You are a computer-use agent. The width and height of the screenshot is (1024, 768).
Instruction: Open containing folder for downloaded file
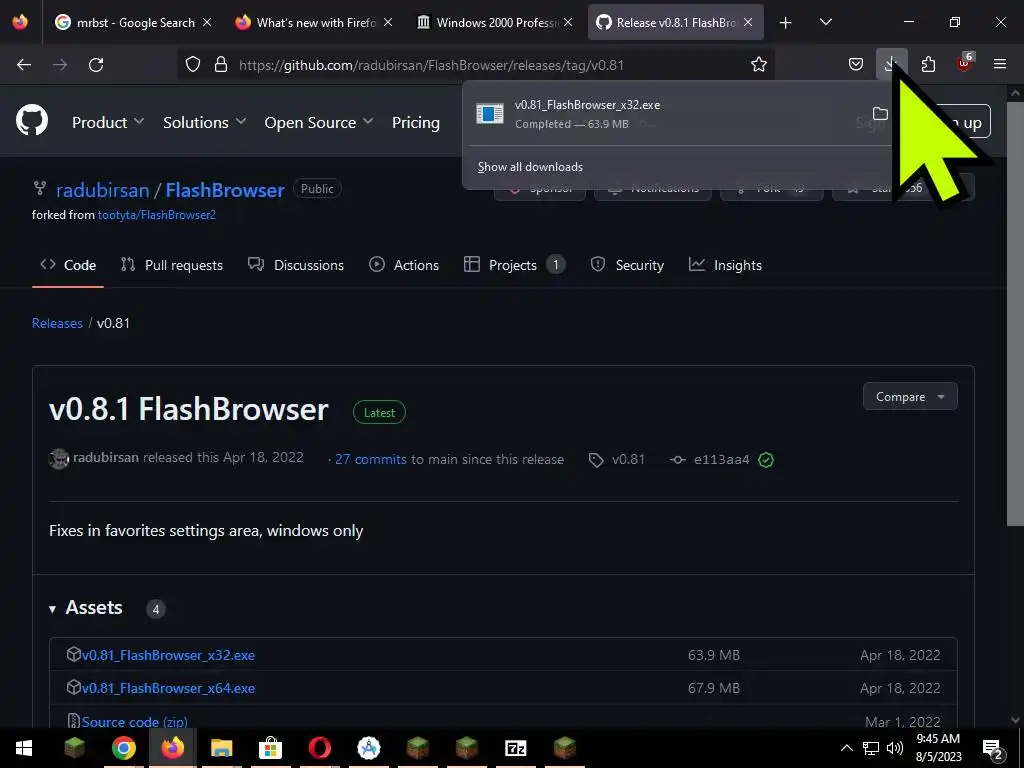pos(880,114)
